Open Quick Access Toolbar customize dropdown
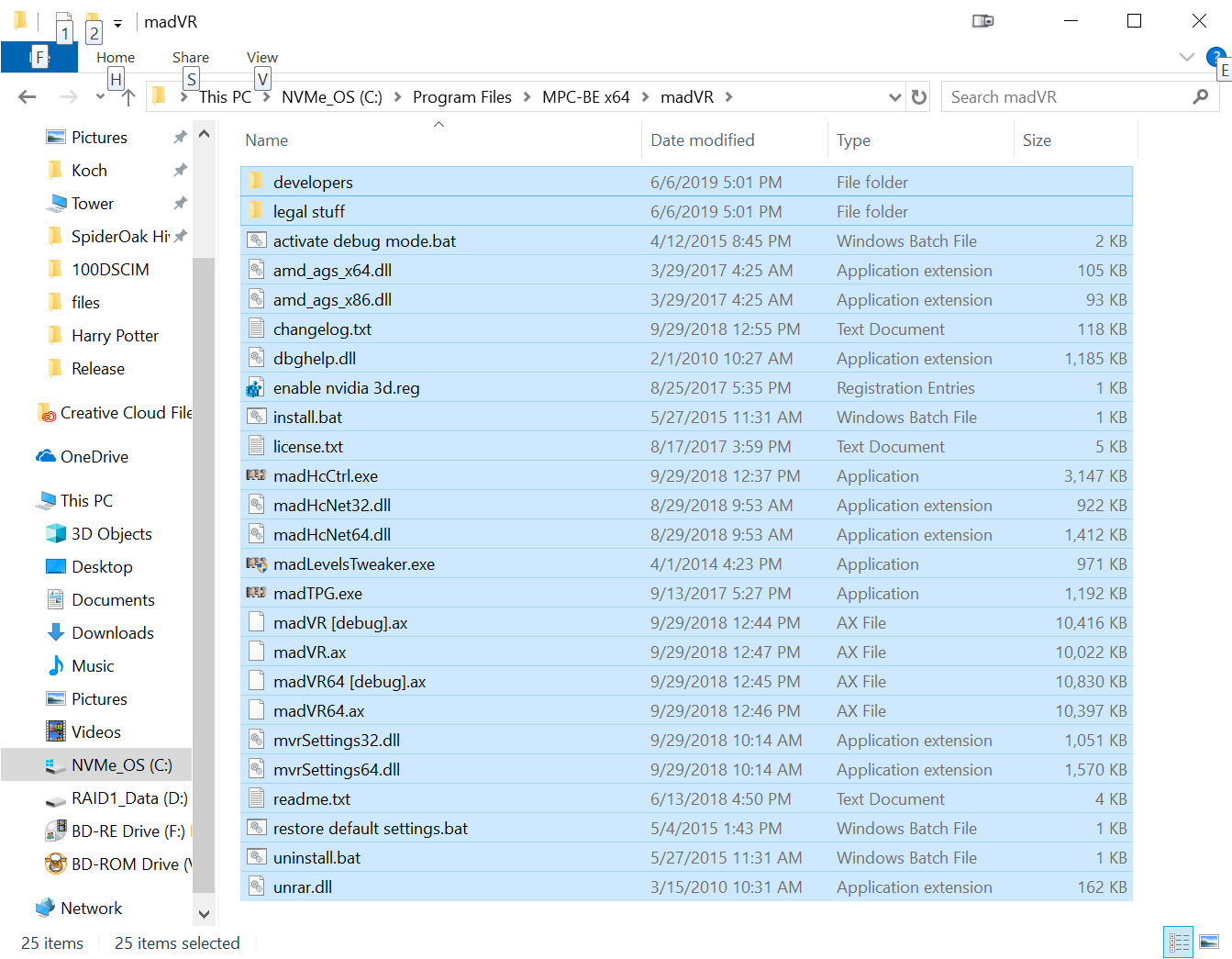This screenshot has width=1232, height=959. (x=117, y=24)
